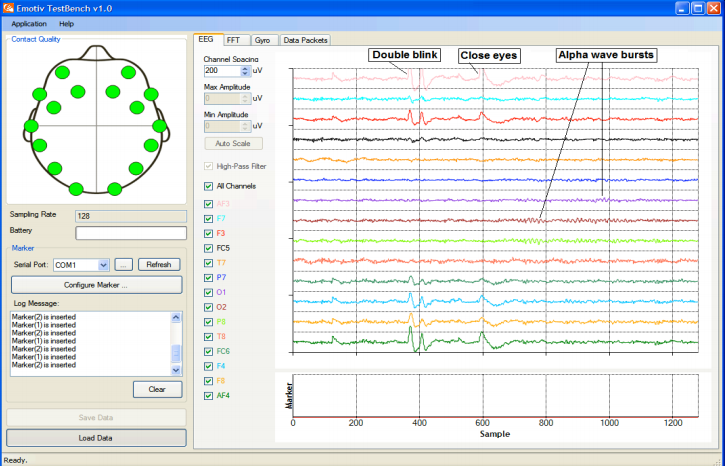Click the 'Double blink' annotation label
The width and height of the screenshot is (726, 466).
coord(405,55)
